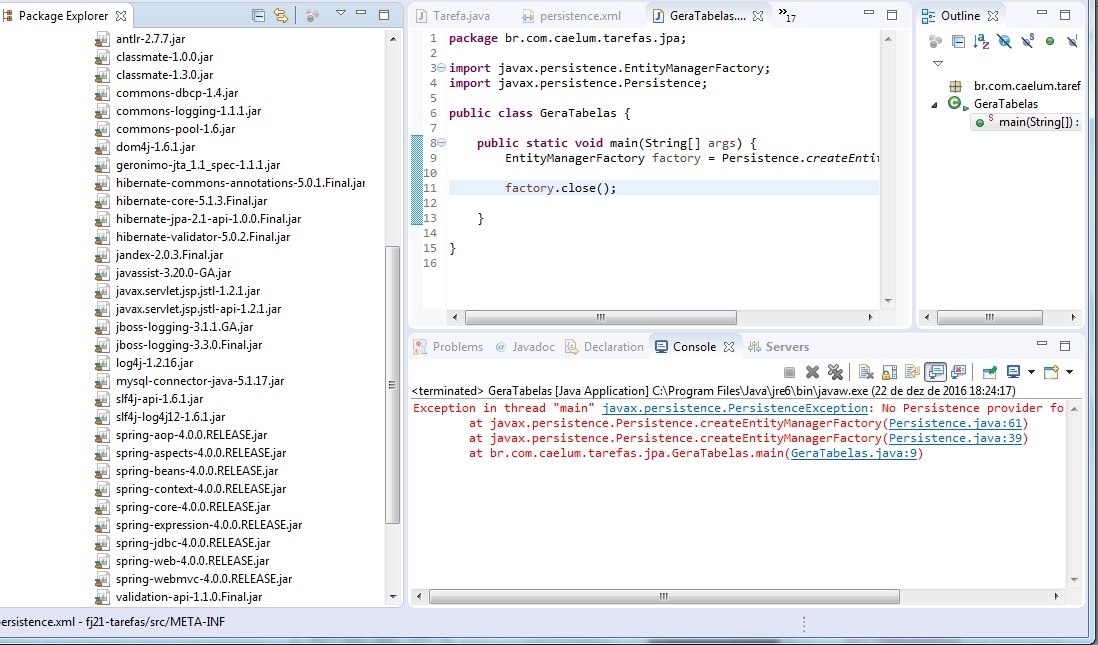Remove the terminated launch from Console

pos(812,372)
